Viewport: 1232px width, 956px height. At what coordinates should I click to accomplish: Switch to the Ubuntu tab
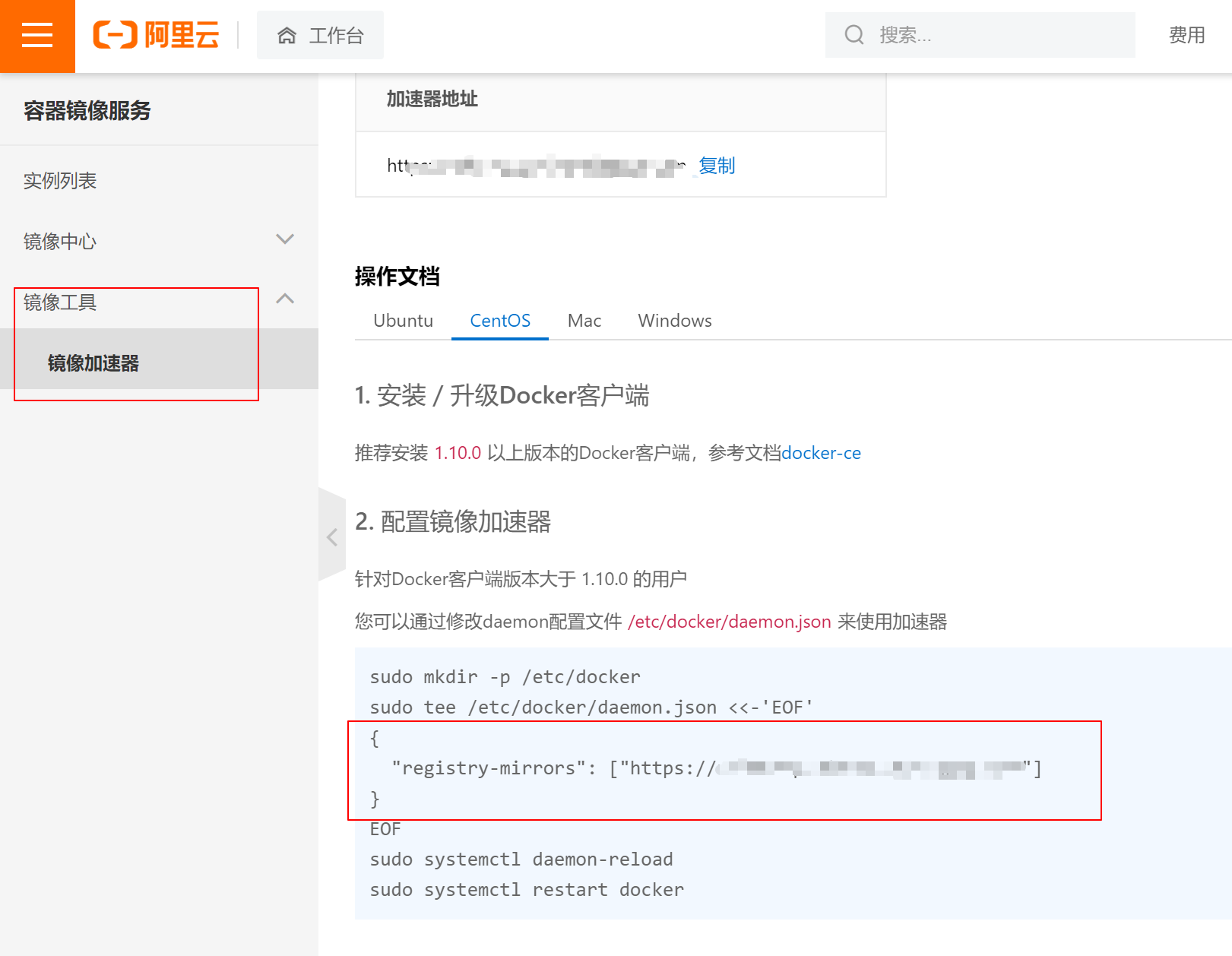pos(403,321)
